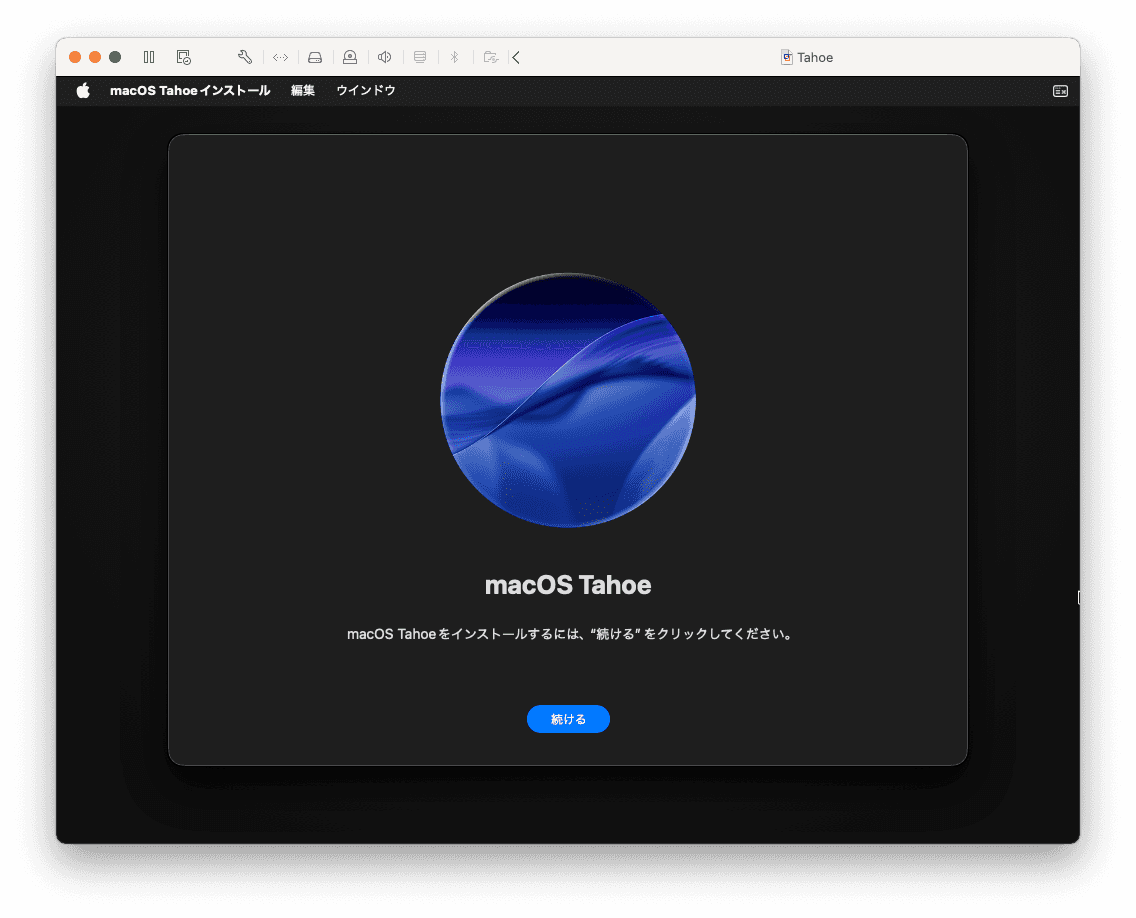Collapse the toolbar device chevron
1136x918 pixels.
(516, 57)
